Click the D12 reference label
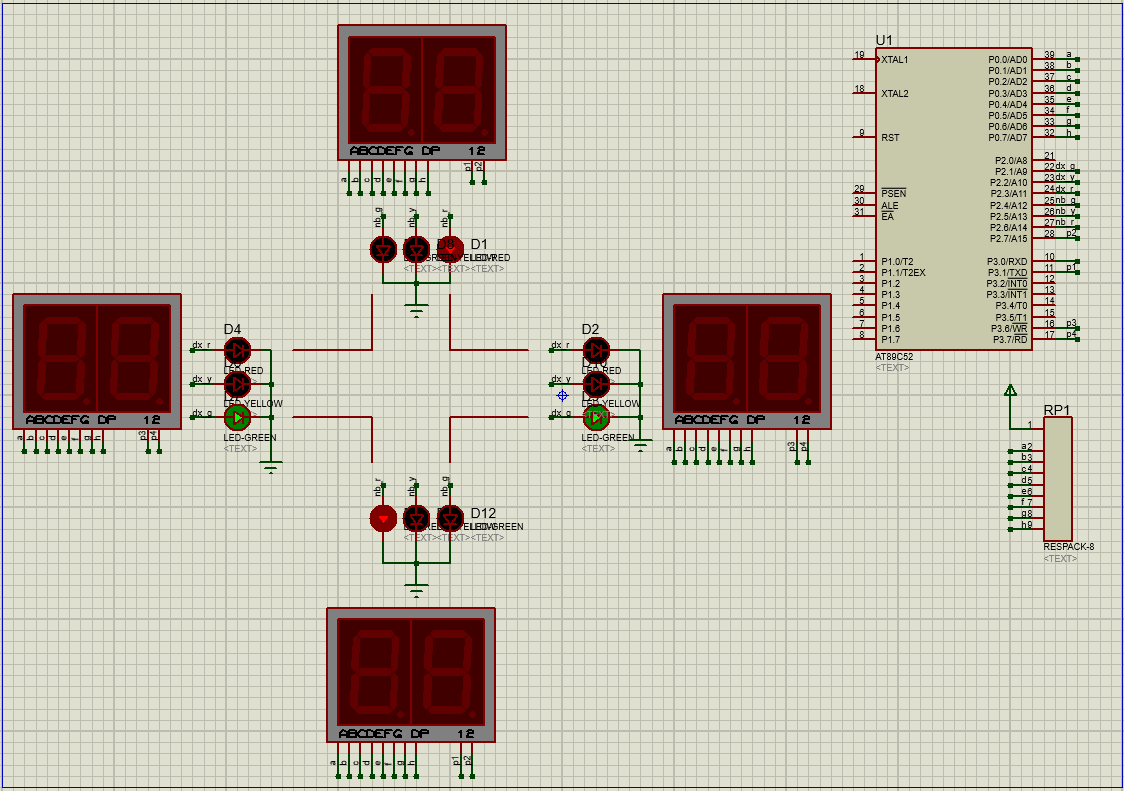The width and height of the screenshot is (1124, 791). (x=483, y=513)
